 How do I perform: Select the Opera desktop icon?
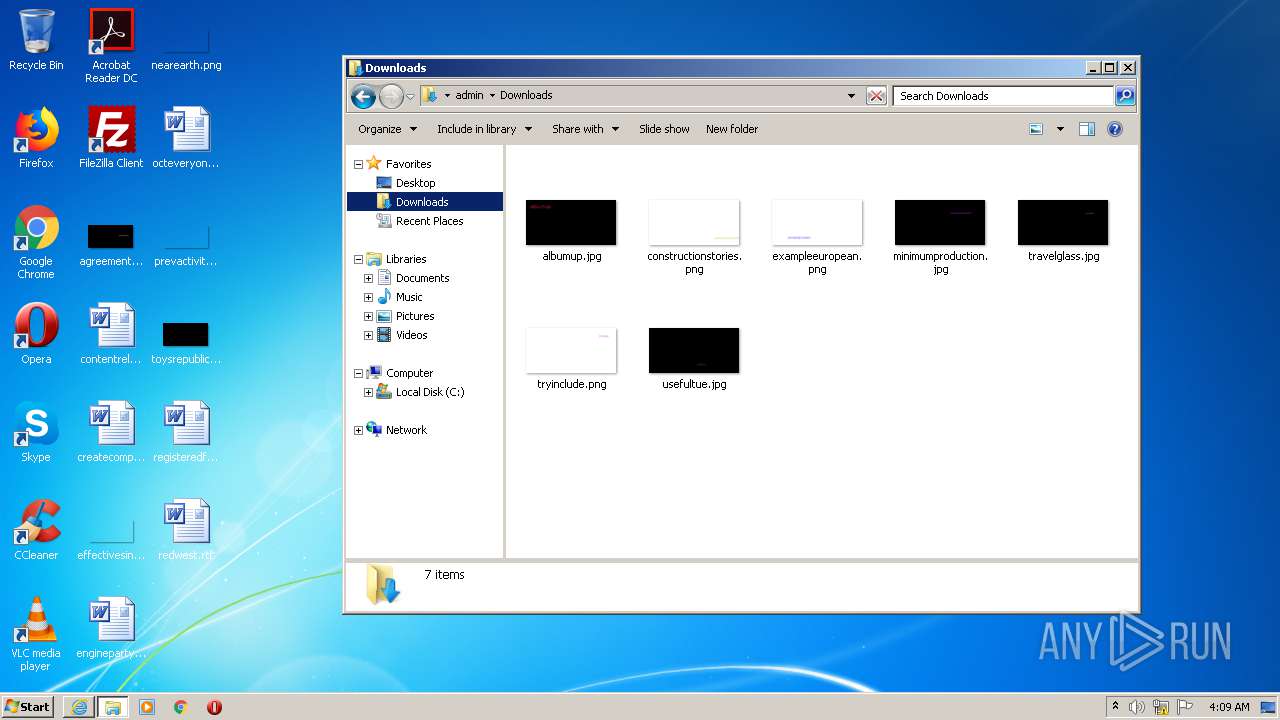36,334
